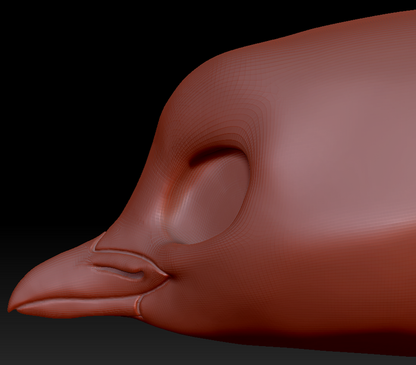Click the corner of the beak's mouth
416x365 pixels.
click(167, 276)
